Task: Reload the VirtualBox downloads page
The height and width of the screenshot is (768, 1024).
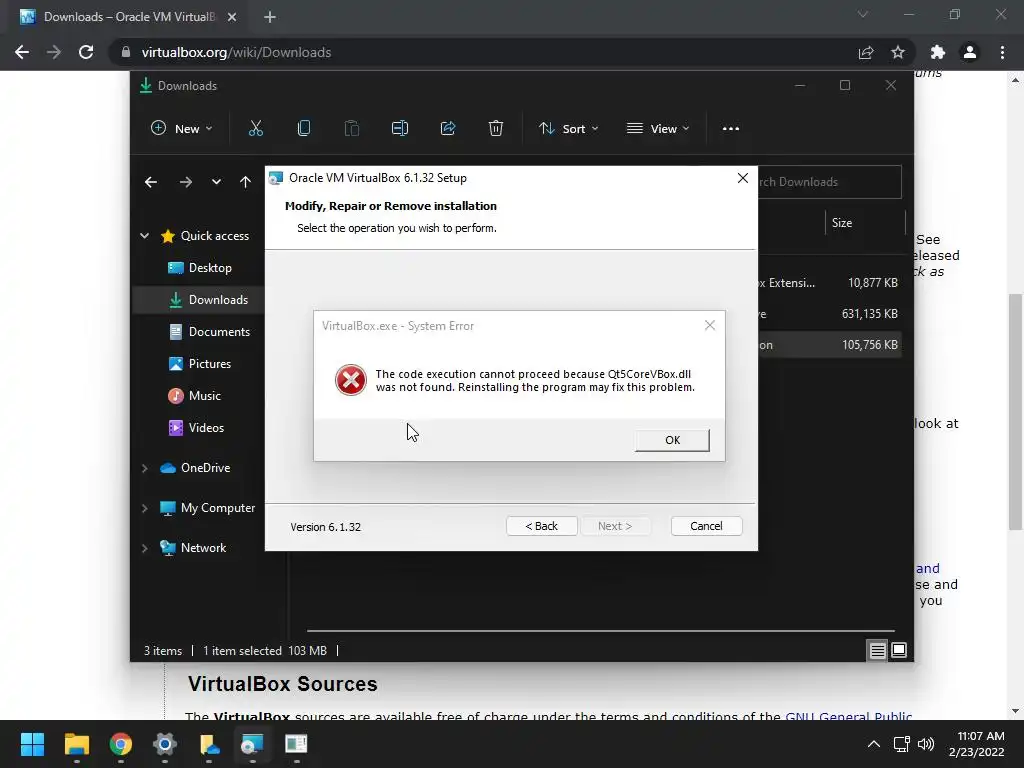Action: tap(86, 52)
